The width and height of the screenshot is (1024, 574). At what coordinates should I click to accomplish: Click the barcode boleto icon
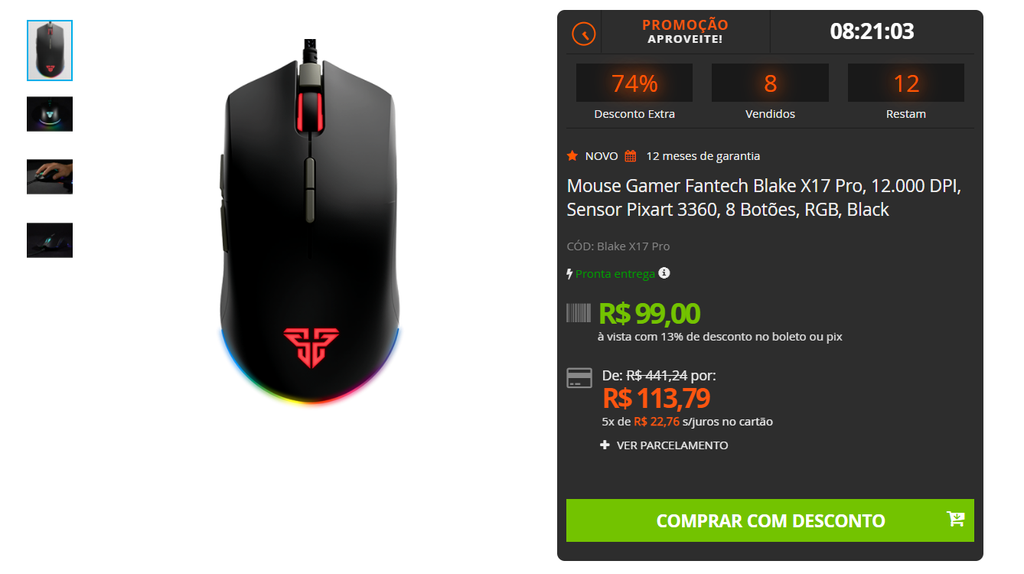(x=578, y=313)
